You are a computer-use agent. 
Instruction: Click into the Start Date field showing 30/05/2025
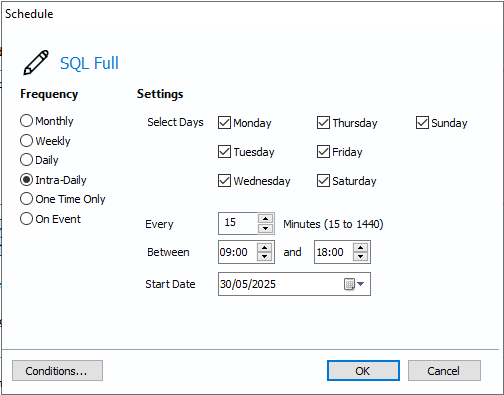pyautogui.click(x=280, y=284)
